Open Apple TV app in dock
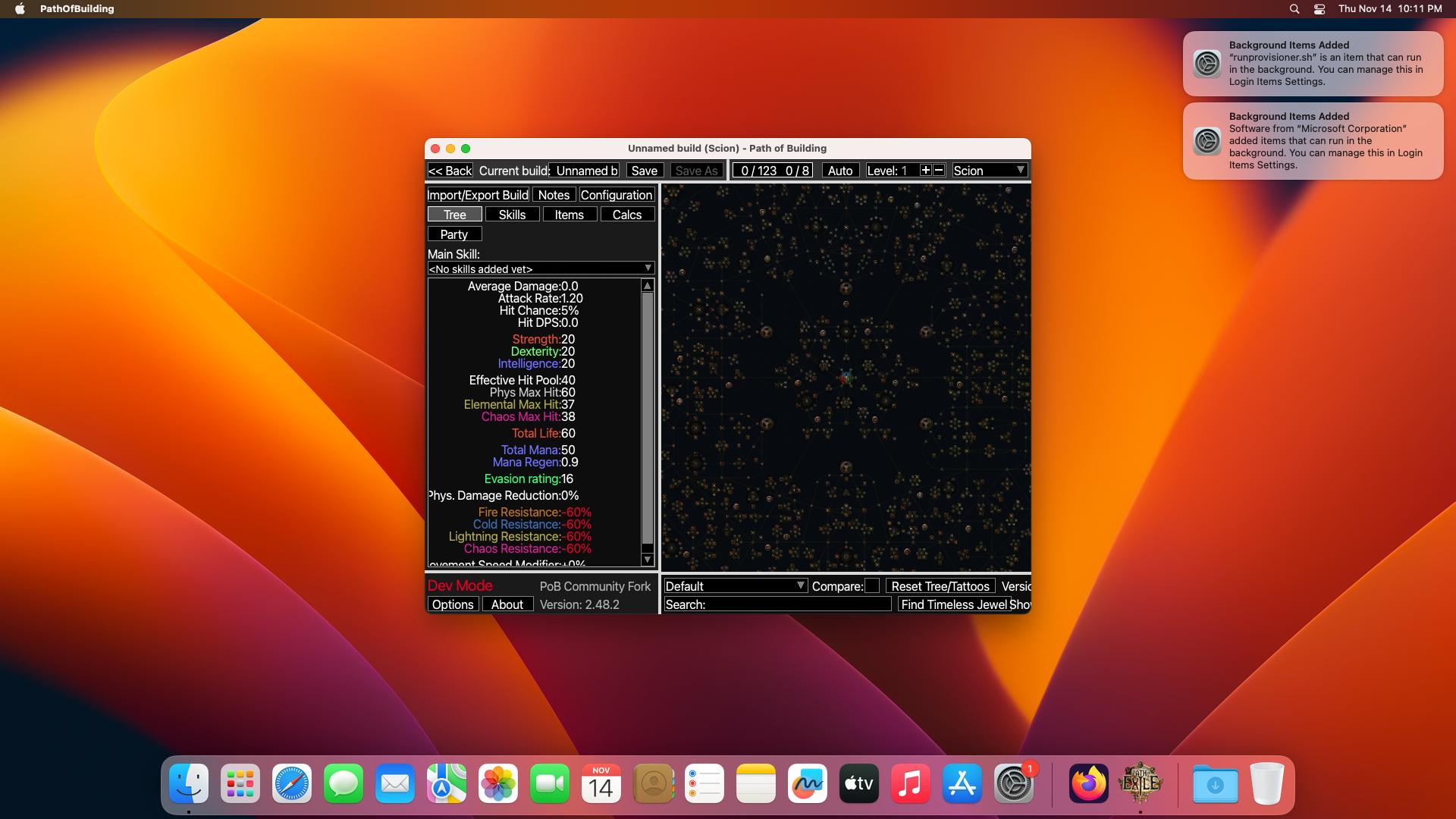Viewport: 1456px width, 819px height. (x=859, y=783)
